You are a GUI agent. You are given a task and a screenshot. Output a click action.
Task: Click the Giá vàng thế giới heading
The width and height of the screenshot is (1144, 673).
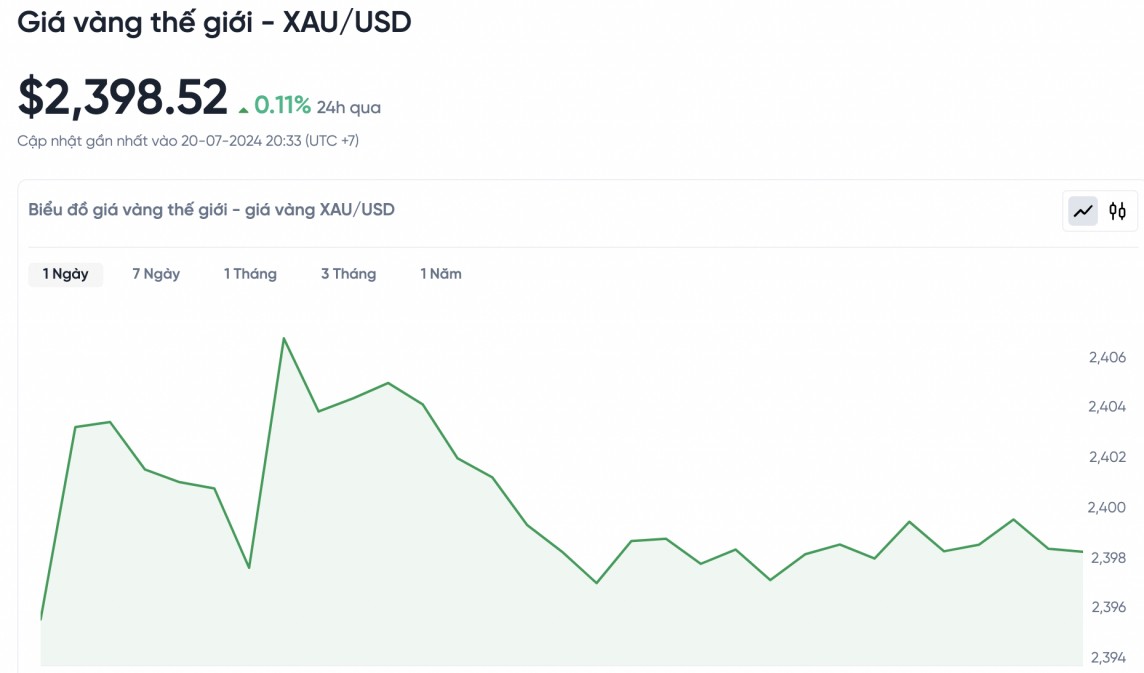click(x=214, y=22)
